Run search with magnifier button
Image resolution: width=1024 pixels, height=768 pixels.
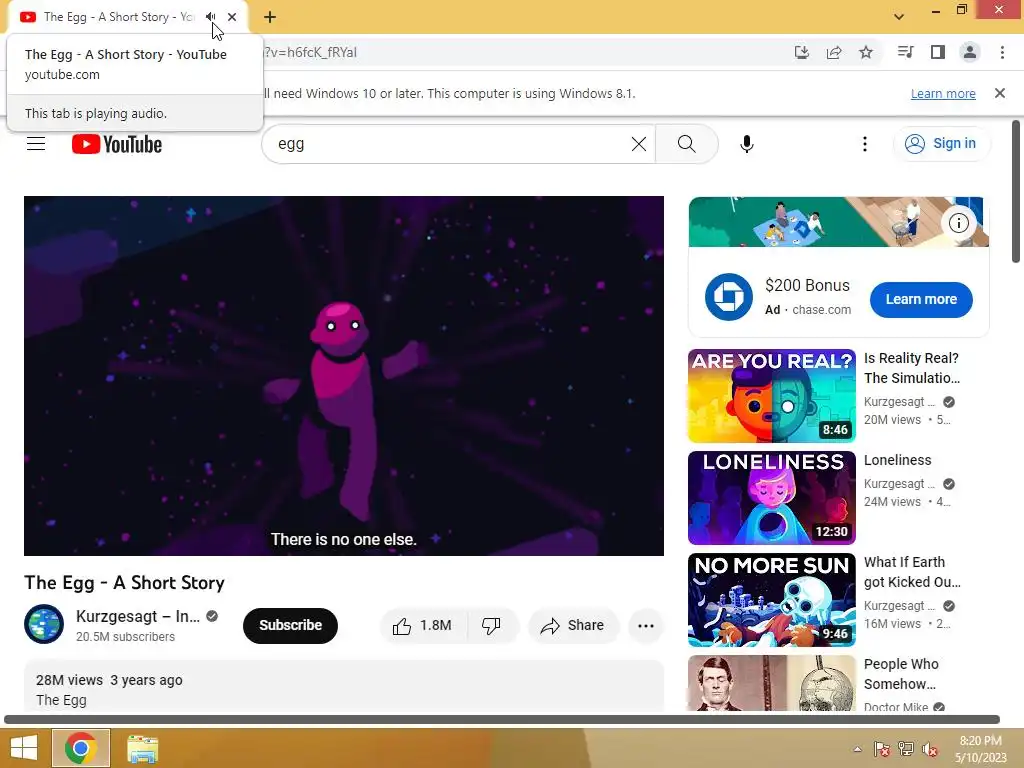coord(686,144)
